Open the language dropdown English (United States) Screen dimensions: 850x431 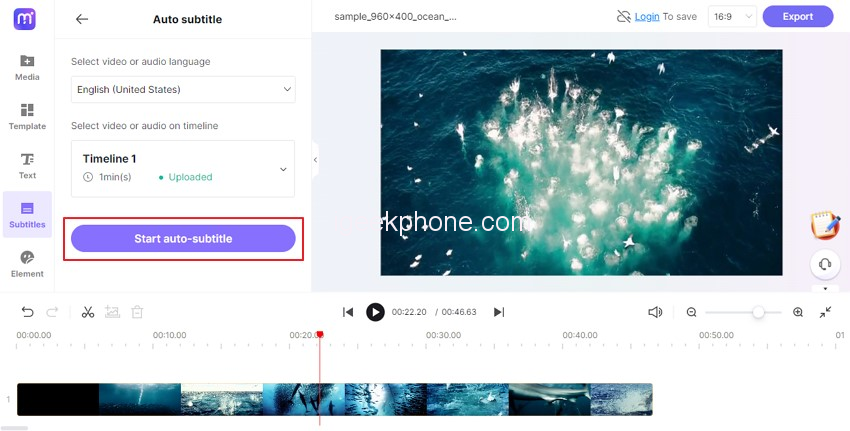[x=183, y=89]
